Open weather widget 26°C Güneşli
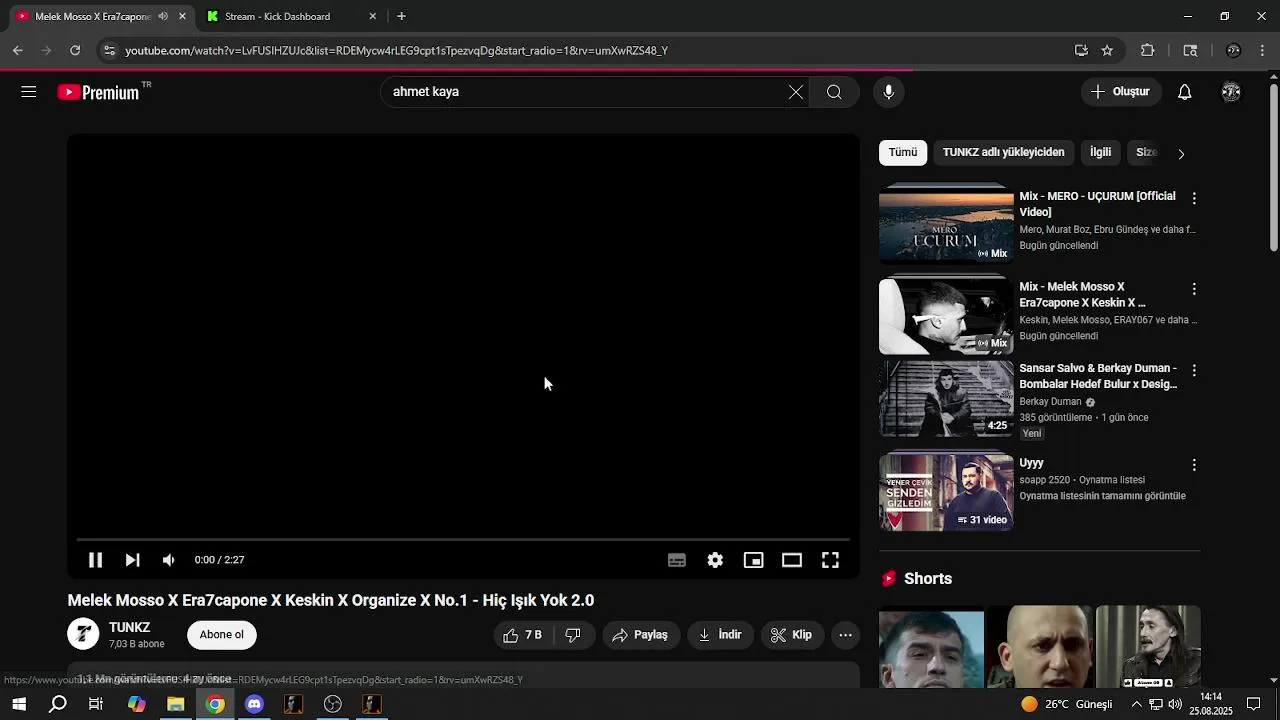1280x720 pixels. [x=1066, y=704]
